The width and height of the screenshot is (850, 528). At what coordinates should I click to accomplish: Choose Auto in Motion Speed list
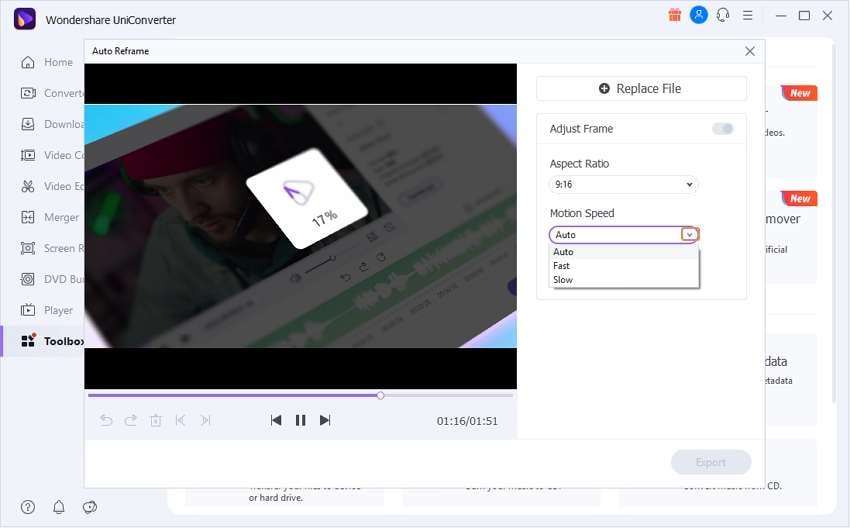(624, 252)
